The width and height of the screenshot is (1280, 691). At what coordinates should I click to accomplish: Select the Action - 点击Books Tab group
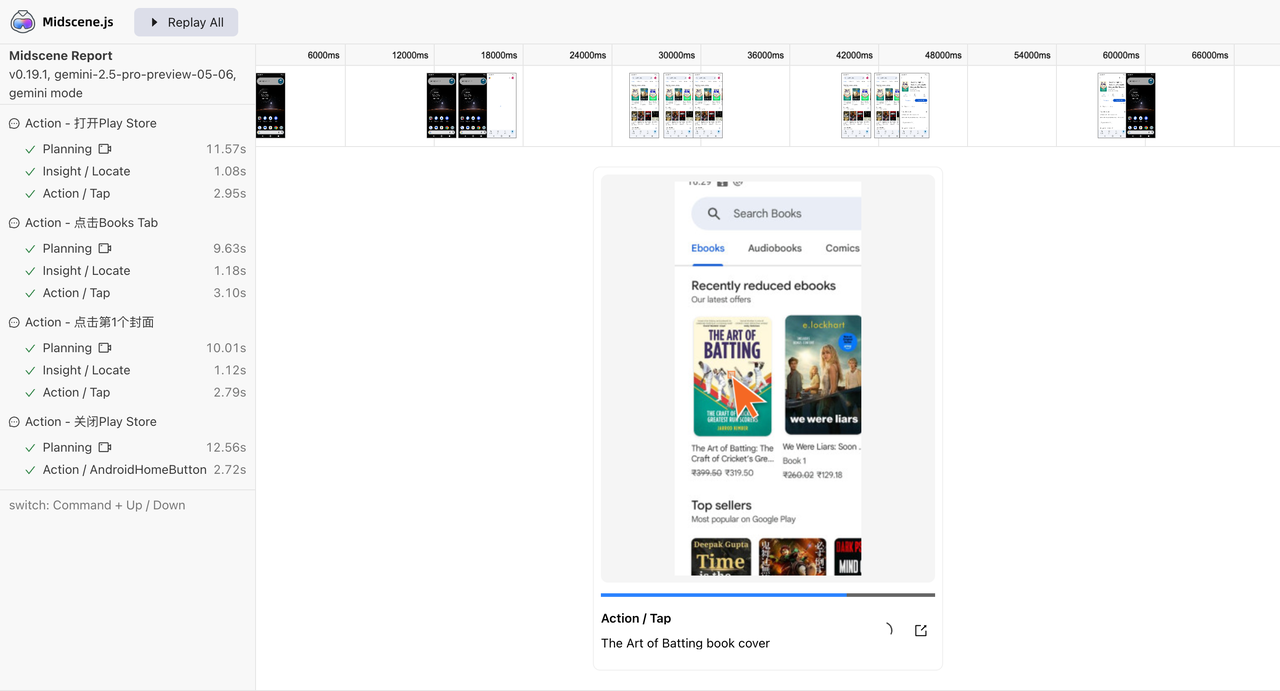[127, 223]
